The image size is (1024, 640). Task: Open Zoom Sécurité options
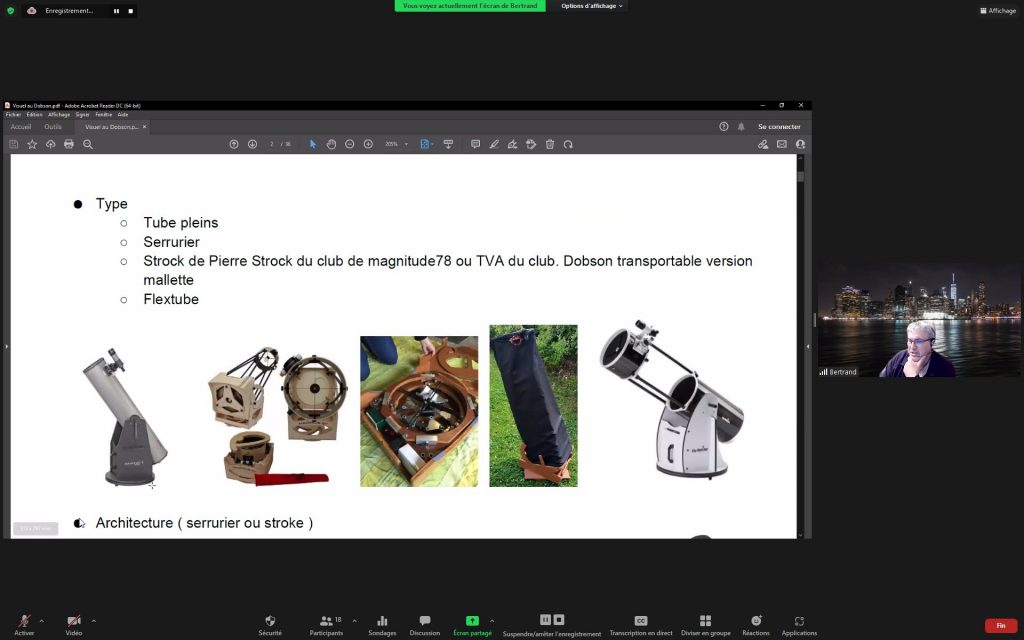pos(270,625)
